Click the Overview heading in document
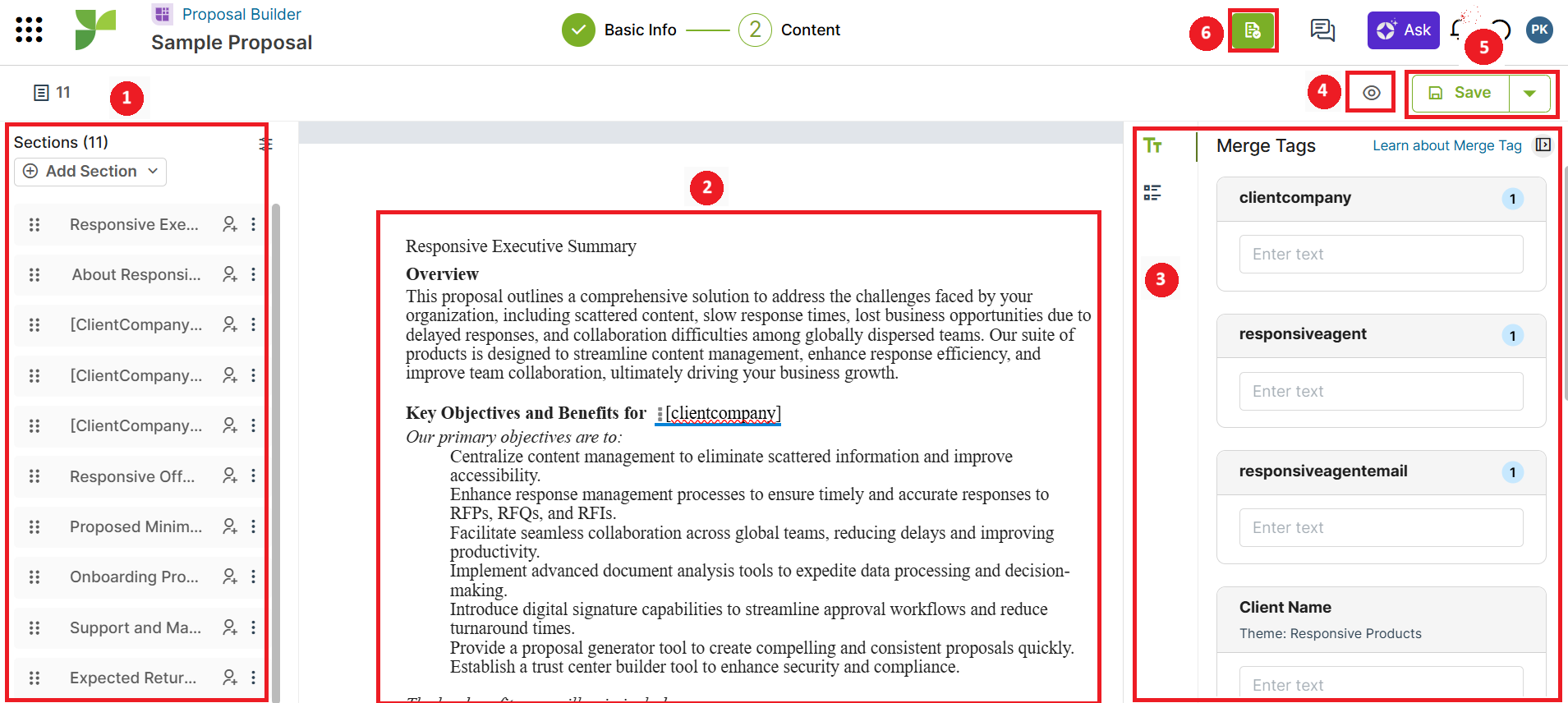Image resolution: width=1568 pixels, height=703 pixels. point(442,274)
